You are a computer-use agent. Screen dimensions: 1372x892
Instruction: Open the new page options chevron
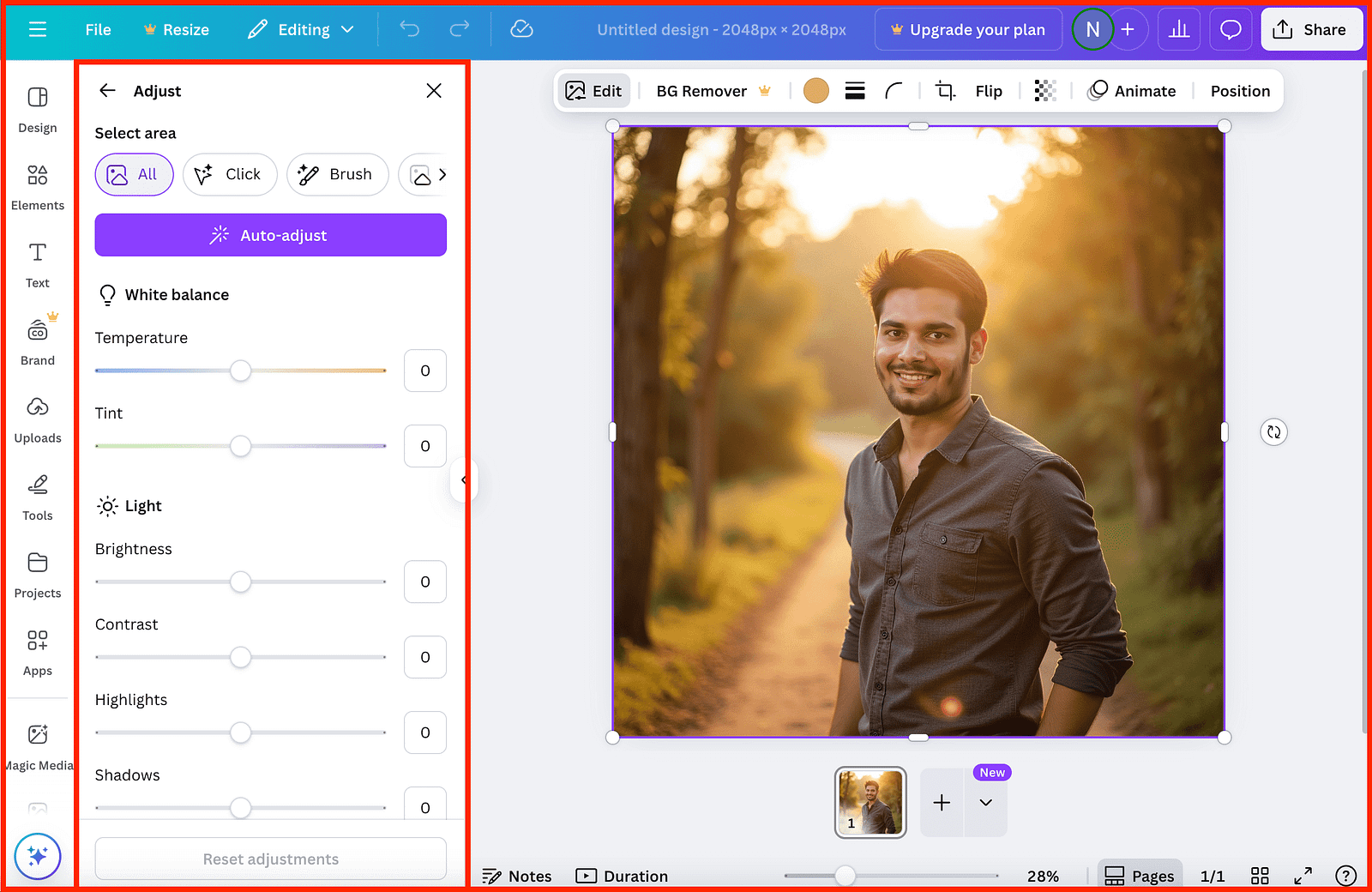[986, 804]
